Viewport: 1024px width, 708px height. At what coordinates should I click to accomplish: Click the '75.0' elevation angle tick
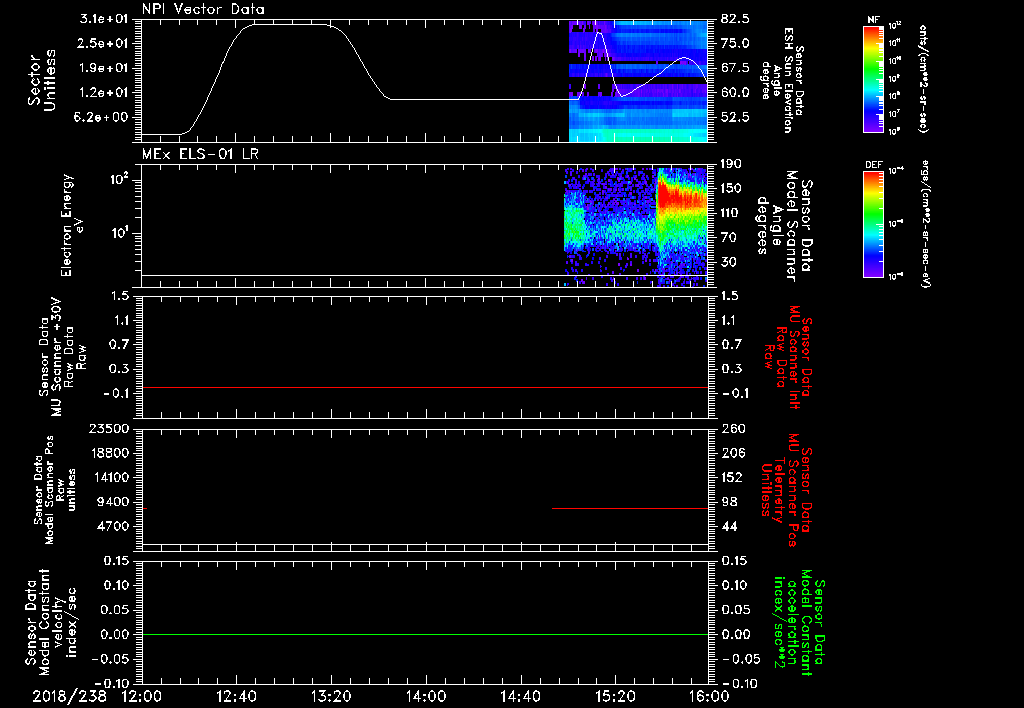pos(735,43)
